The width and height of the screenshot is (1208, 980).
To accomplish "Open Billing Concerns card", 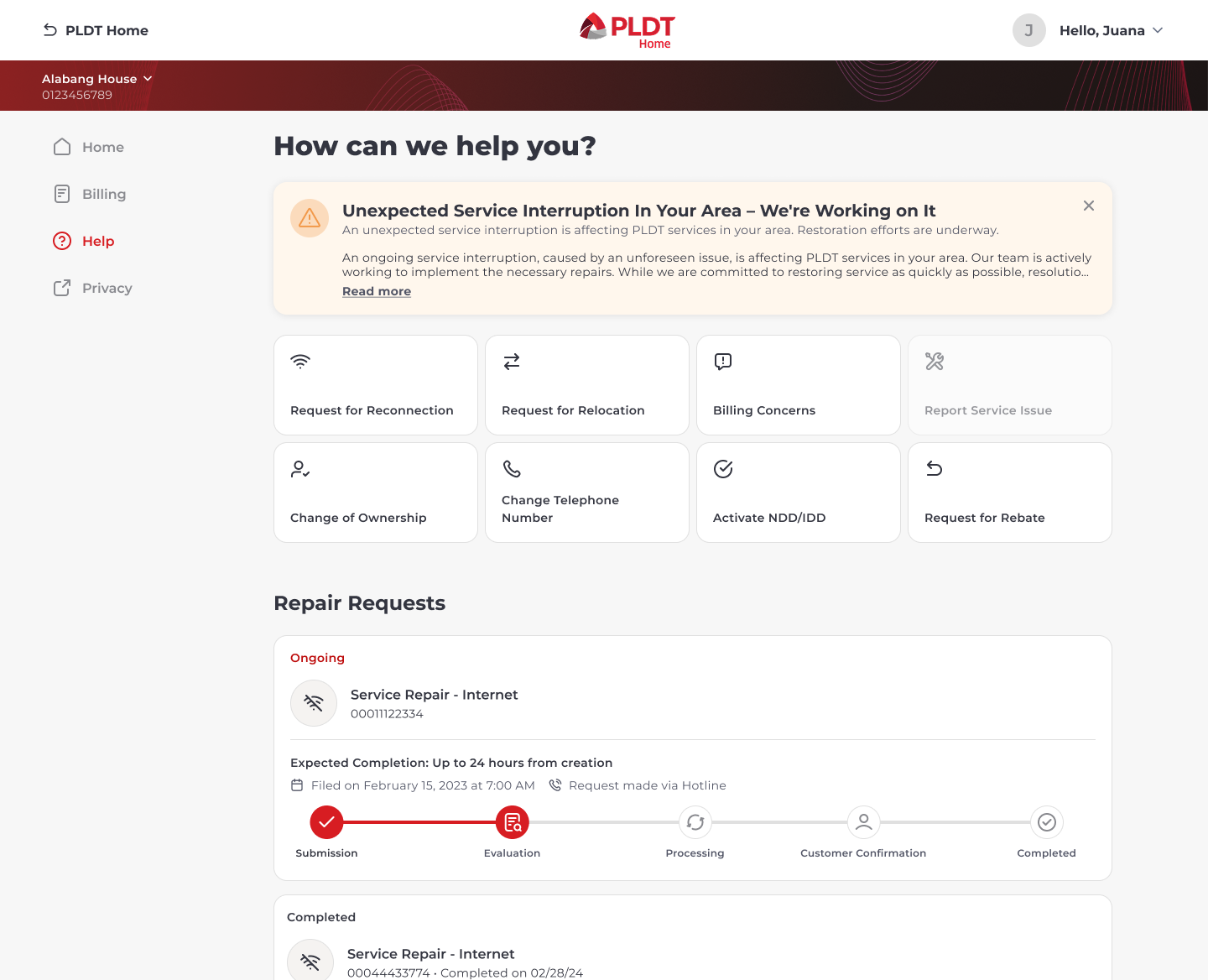I will pos(799,385).
